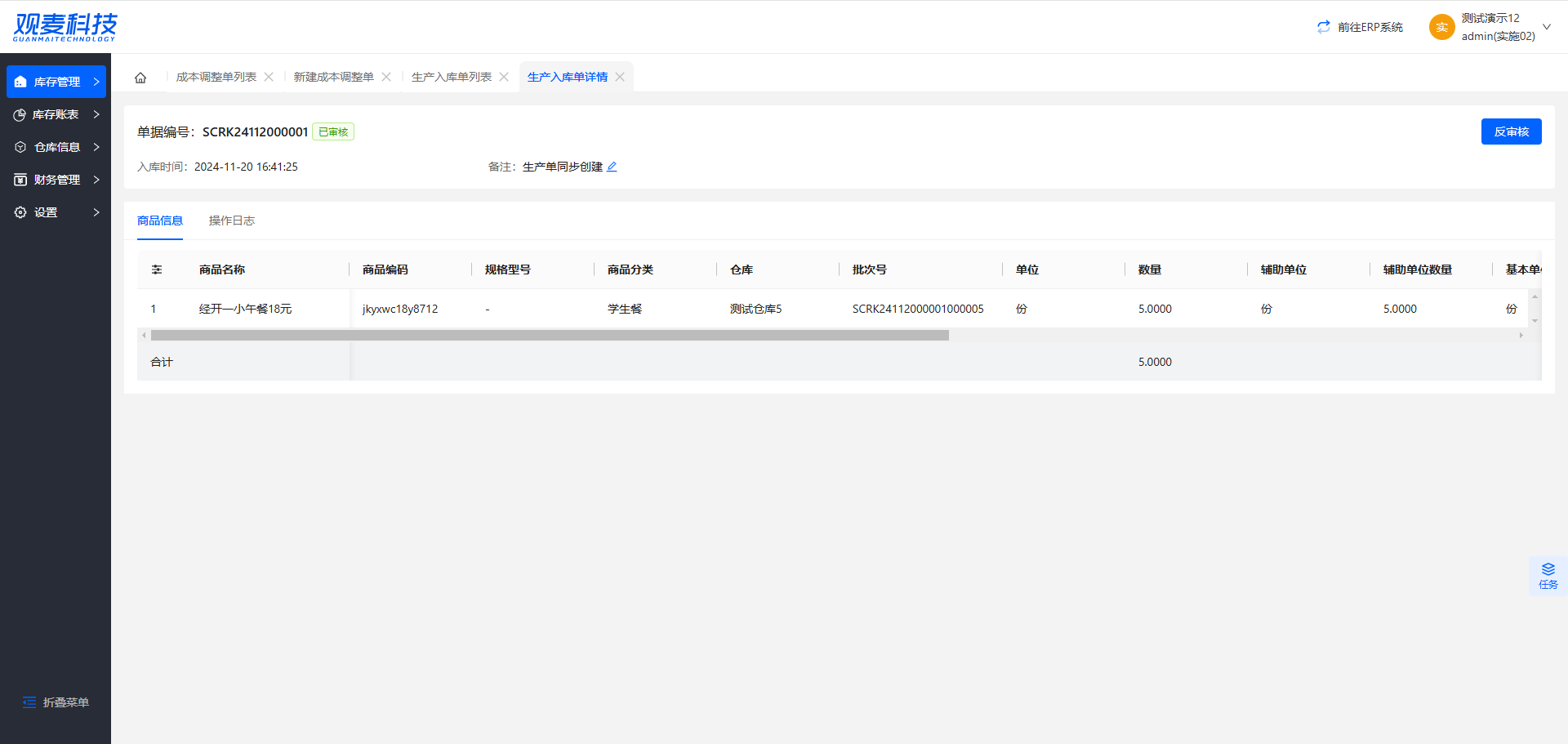Open the 设置 menu

point(56,212)
